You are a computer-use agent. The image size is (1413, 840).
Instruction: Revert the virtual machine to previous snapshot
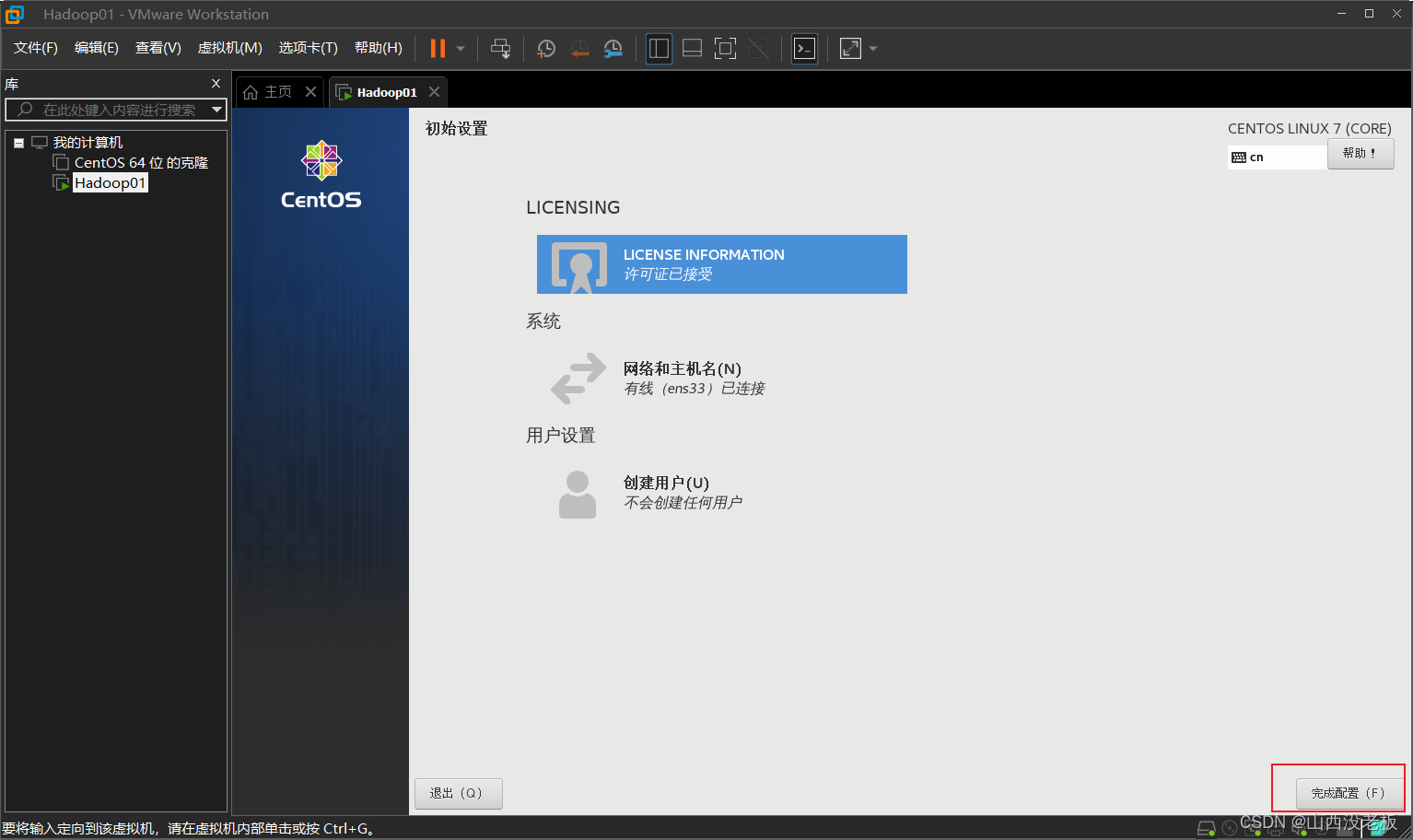(579, 49)
